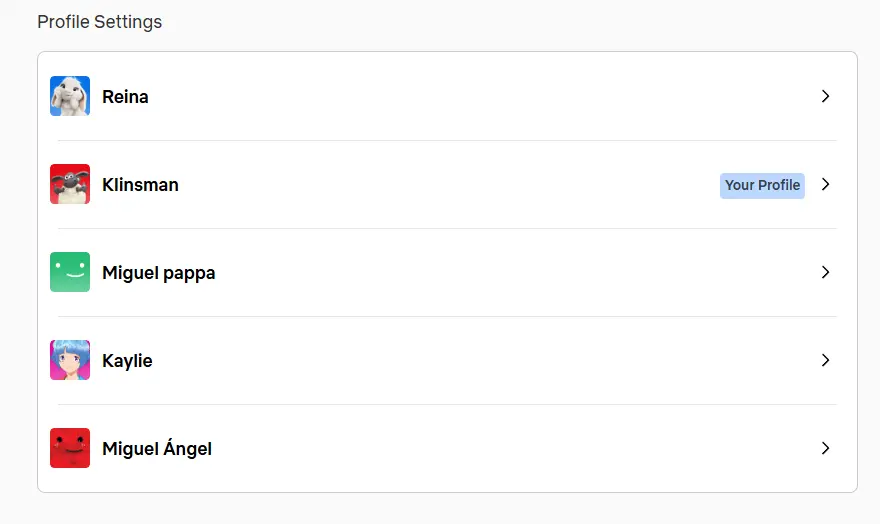
Task: Click Klinsman's Shaun the Sheep avatar
Action: (70, 184)
